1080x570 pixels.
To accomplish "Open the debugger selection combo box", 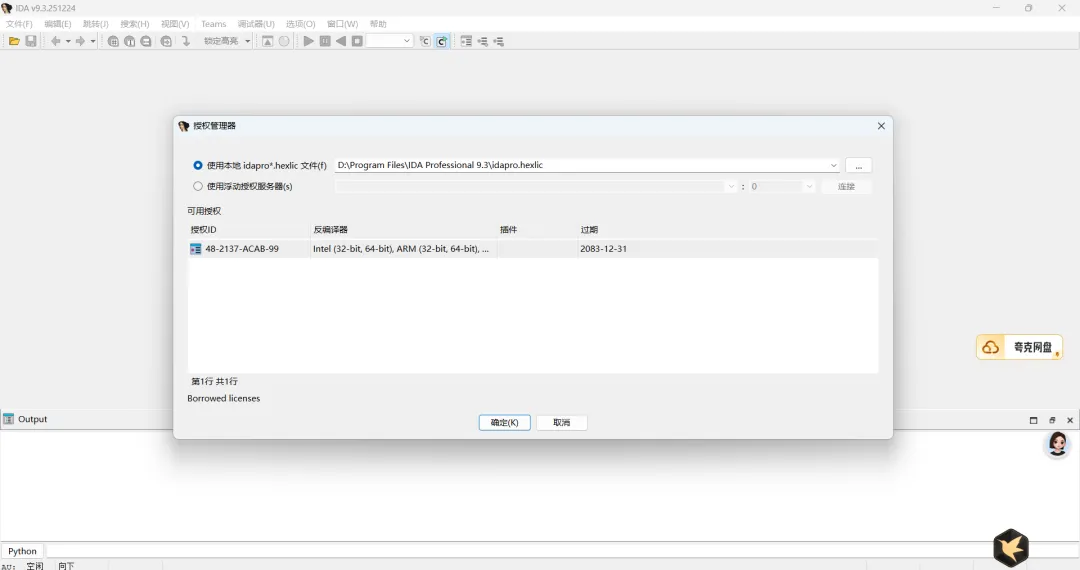I will pyautogui.click(x=390, y=41).
